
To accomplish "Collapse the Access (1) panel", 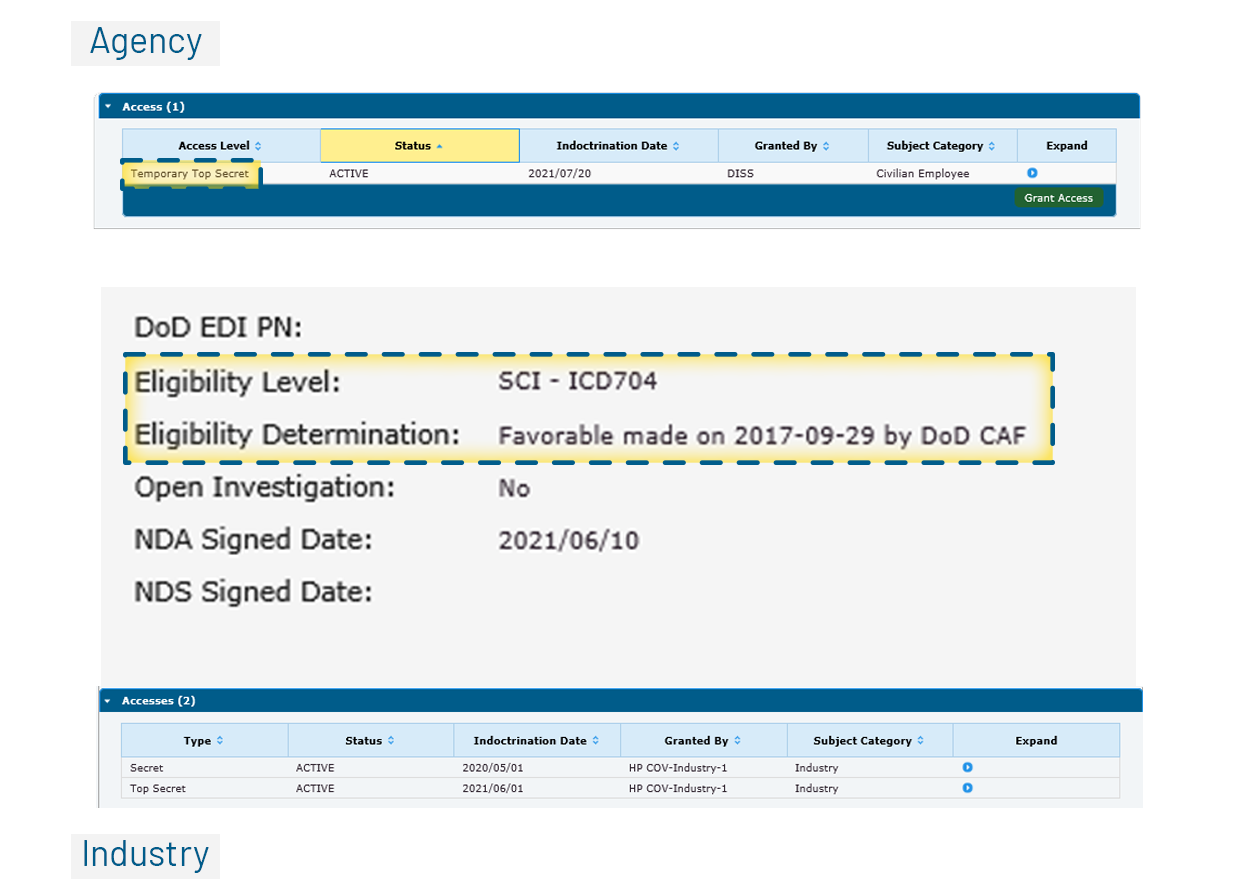I will 108,107.
